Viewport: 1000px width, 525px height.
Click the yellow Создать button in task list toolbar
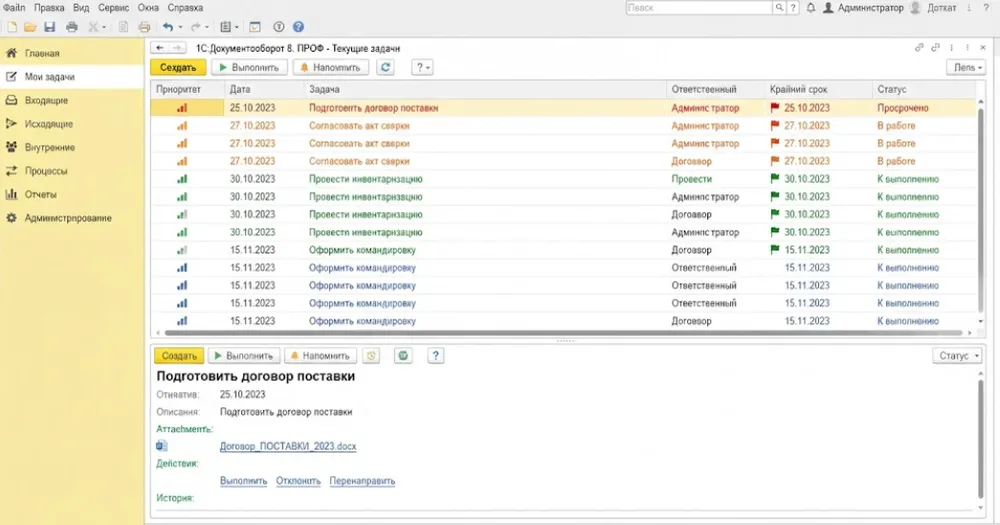pos(178,67)
